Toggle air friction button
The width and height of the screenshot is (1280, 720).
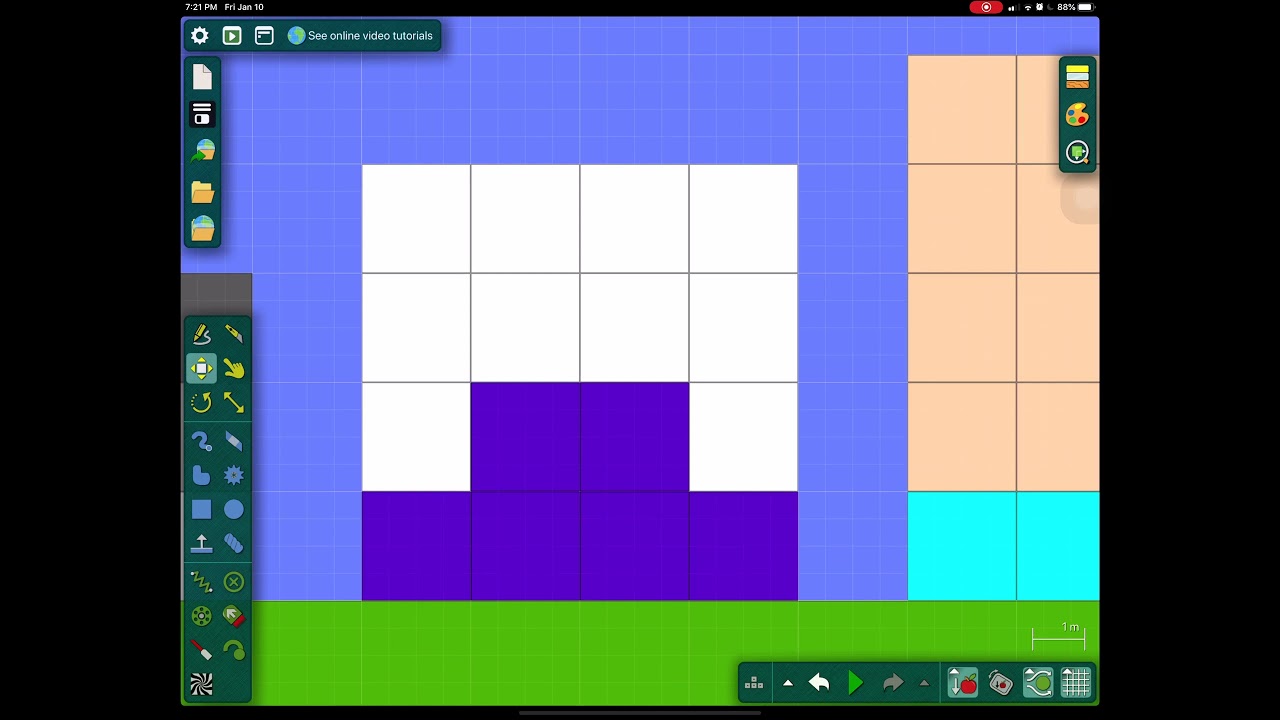[1038, 683]
